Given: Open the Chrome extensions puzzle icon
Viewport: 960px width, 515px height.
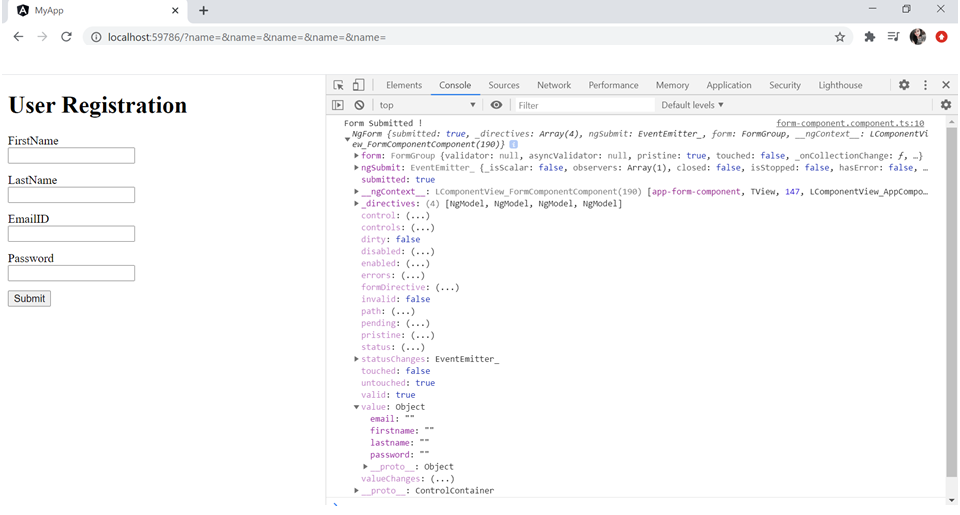Looking at the screenshot, I should (x=869, y=37).
